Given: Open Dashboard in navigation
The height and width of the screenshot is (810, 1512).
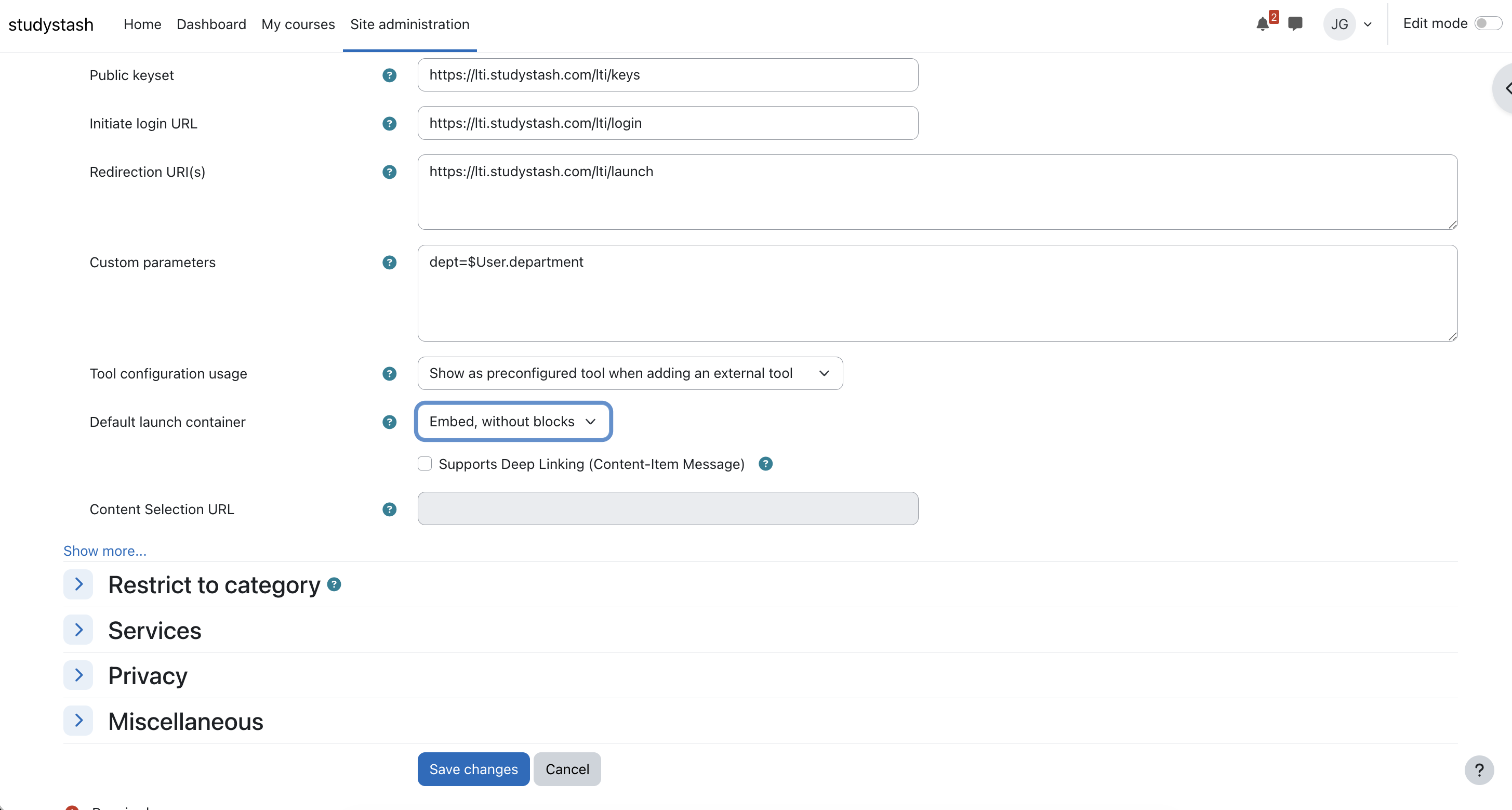Looking at the screenshot, I should click(x=211, y=24).
